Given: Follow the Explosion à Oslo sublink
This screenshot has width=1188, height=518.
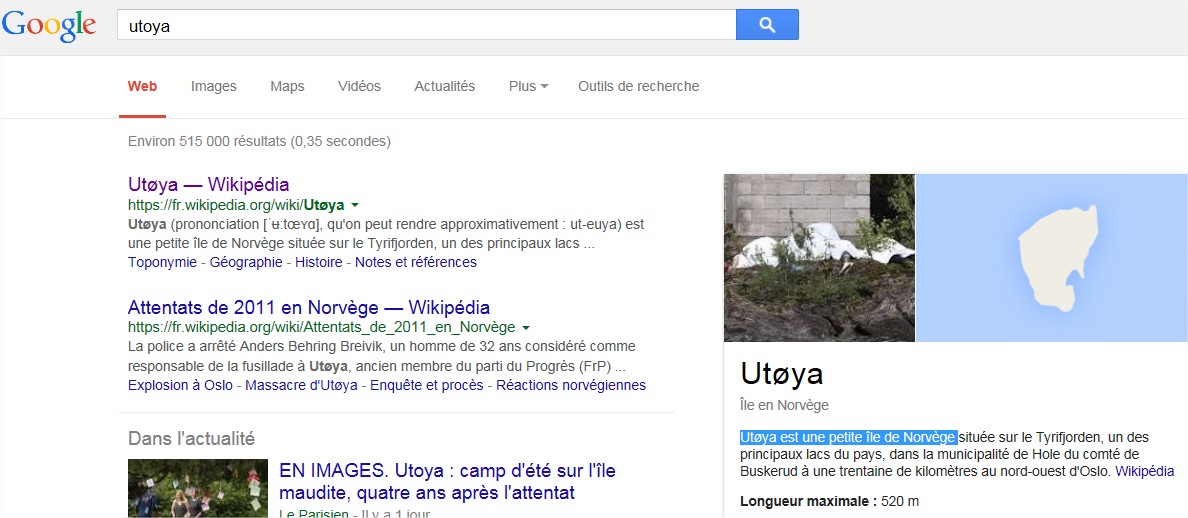Looking at the screenshot, I should (x=180, y=385).
